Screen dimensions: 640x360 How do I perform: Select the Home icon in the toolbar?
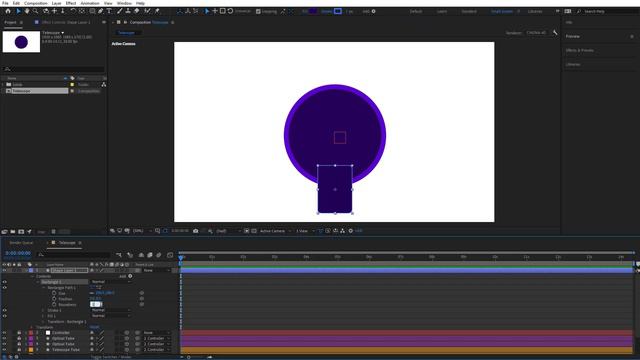(x=8, y=11)
